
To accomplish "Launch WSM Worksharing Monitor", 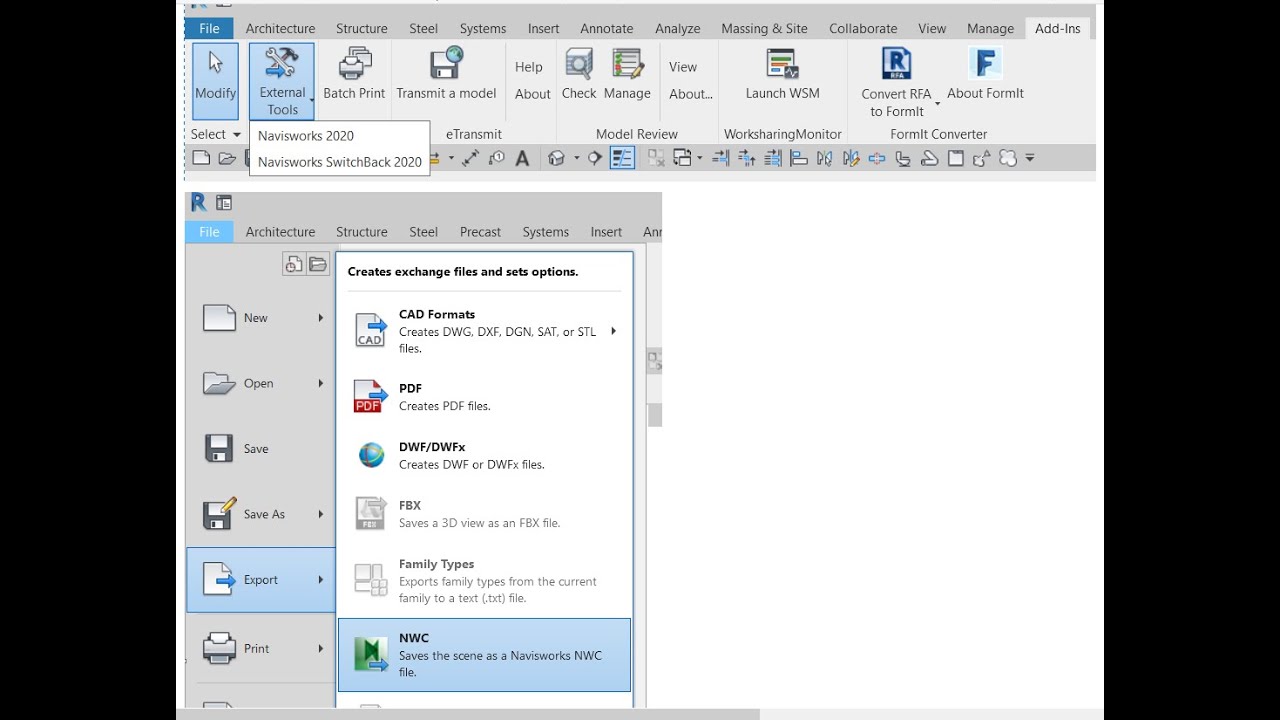I will click(x=782, y=75).
